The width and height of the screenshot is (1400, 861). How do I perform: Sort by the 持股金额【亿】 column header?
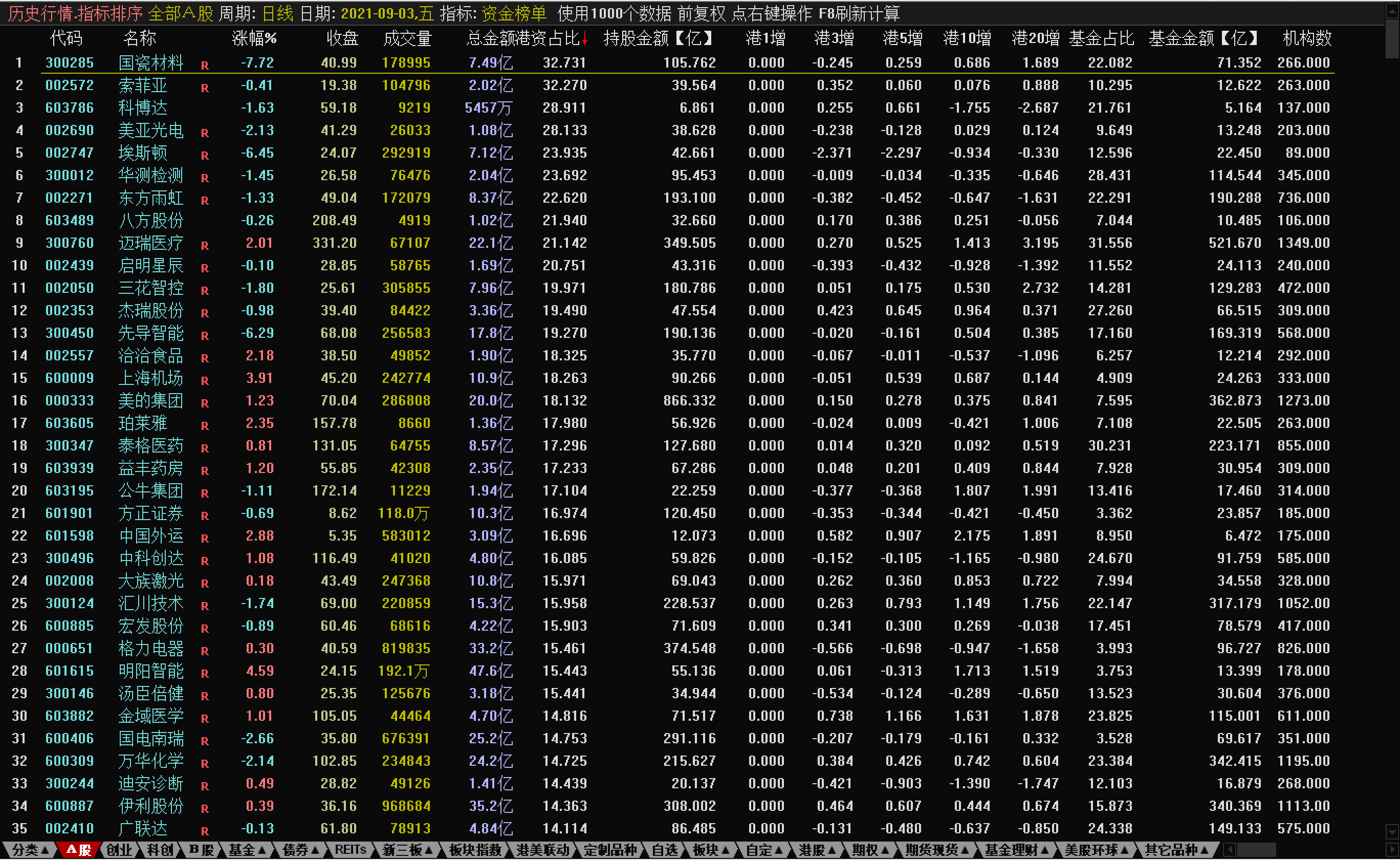click(659, 38)
